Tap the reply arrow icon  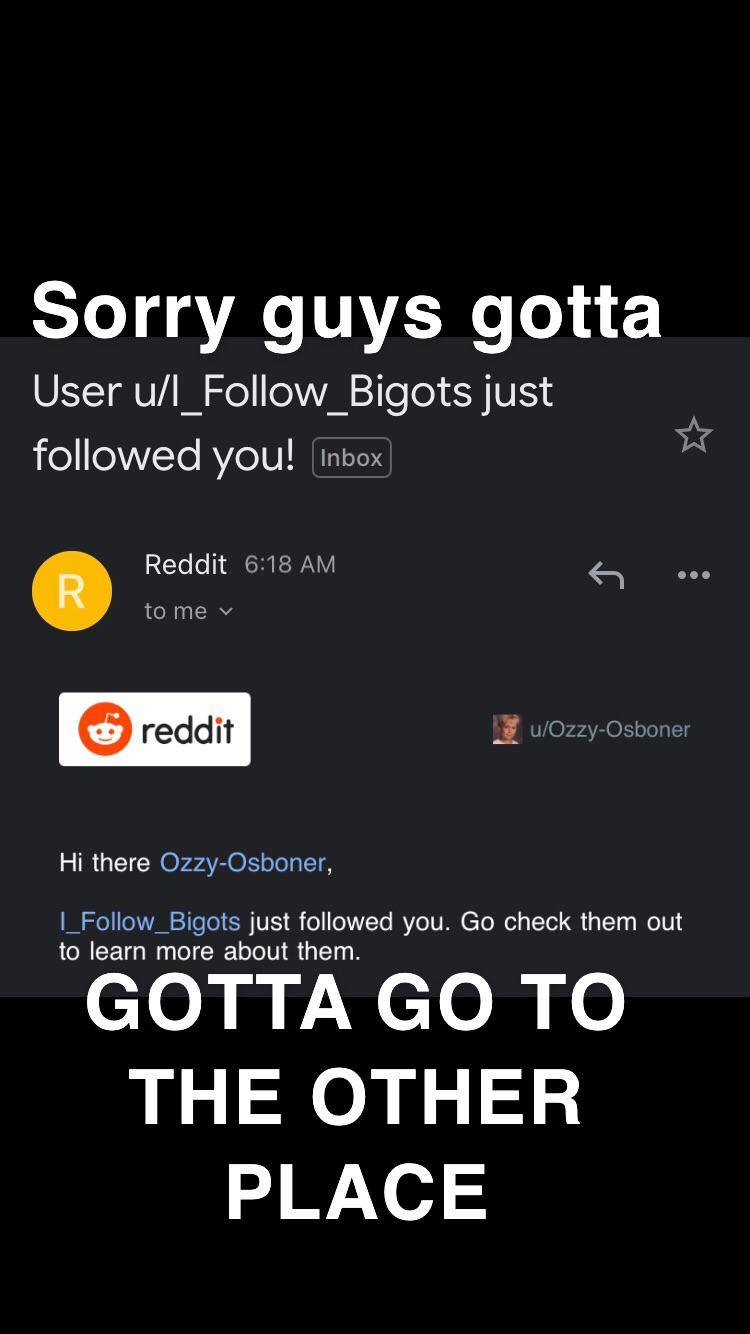coord(606,575)
